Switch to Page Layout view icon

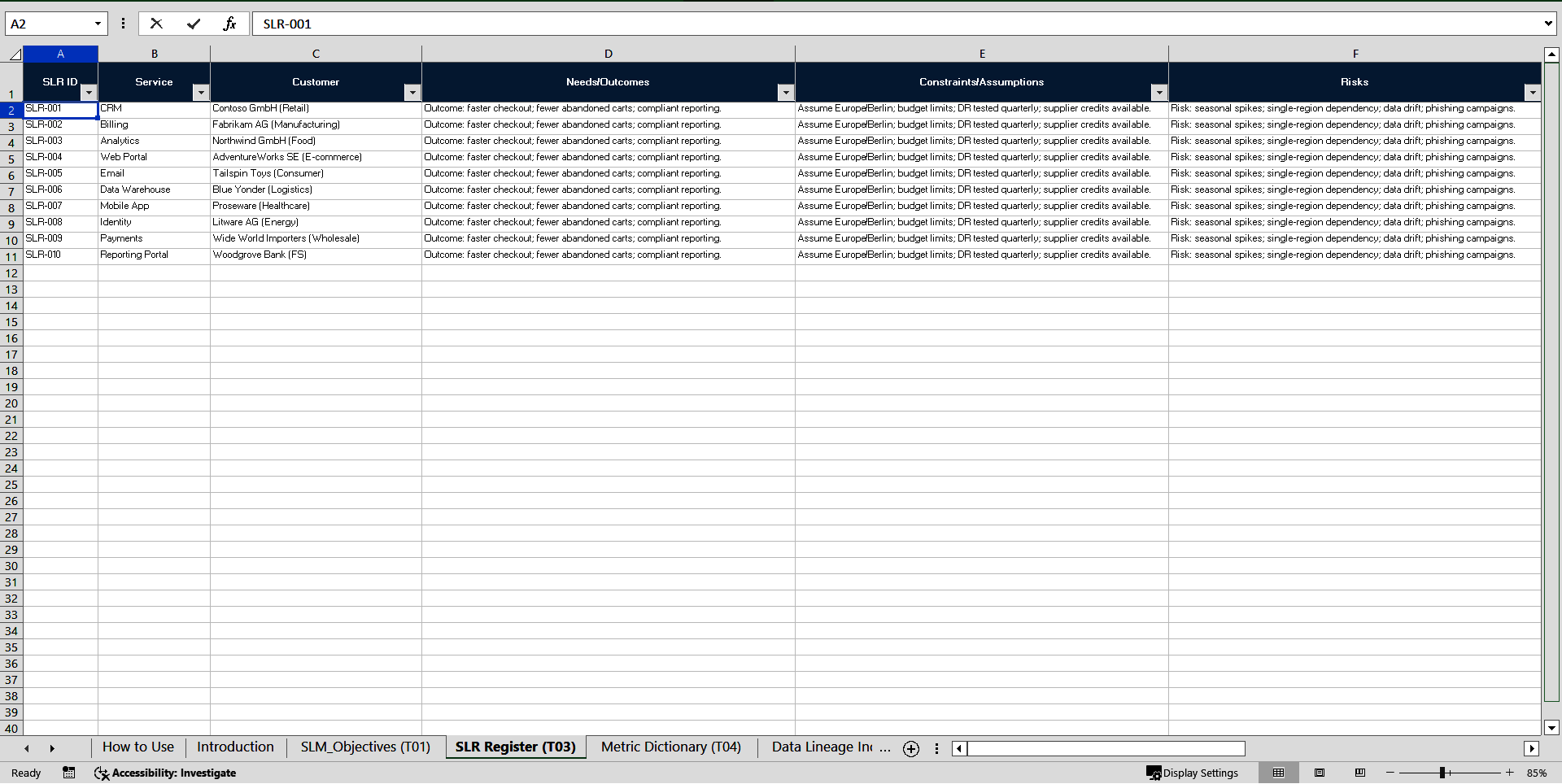[x=1320, y=773]
